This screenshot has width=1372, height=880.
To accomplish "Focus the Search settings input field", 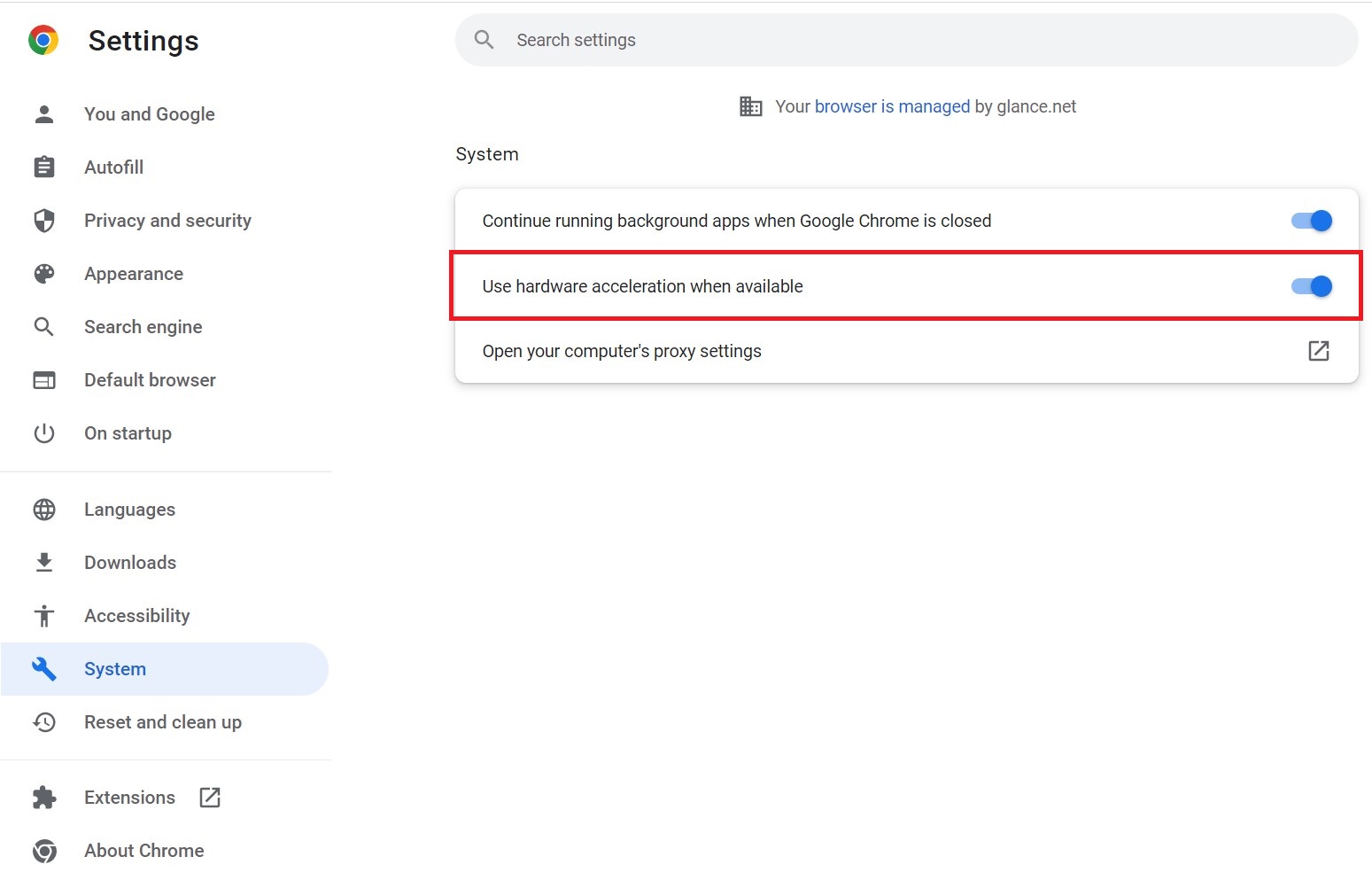I will (886, 40).
